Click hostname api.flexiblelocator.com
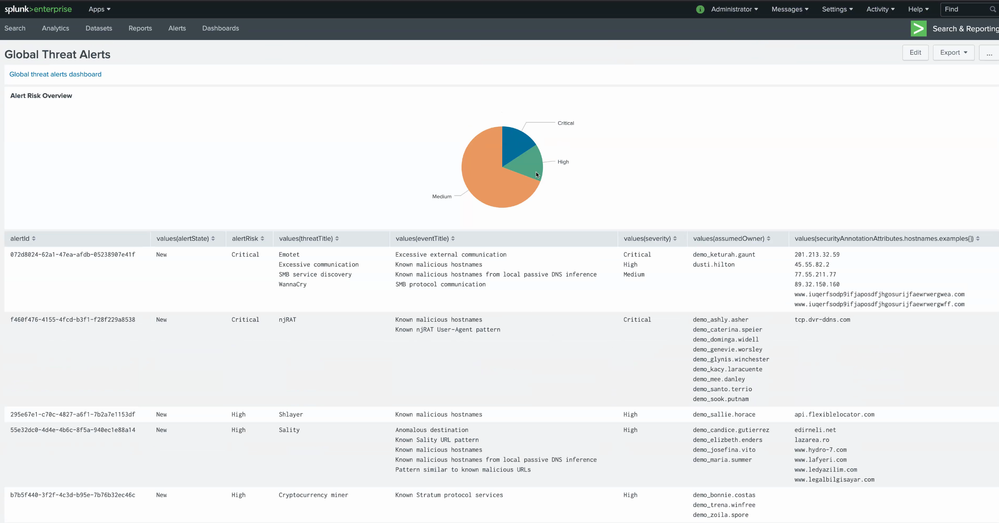 click(834, 415)
